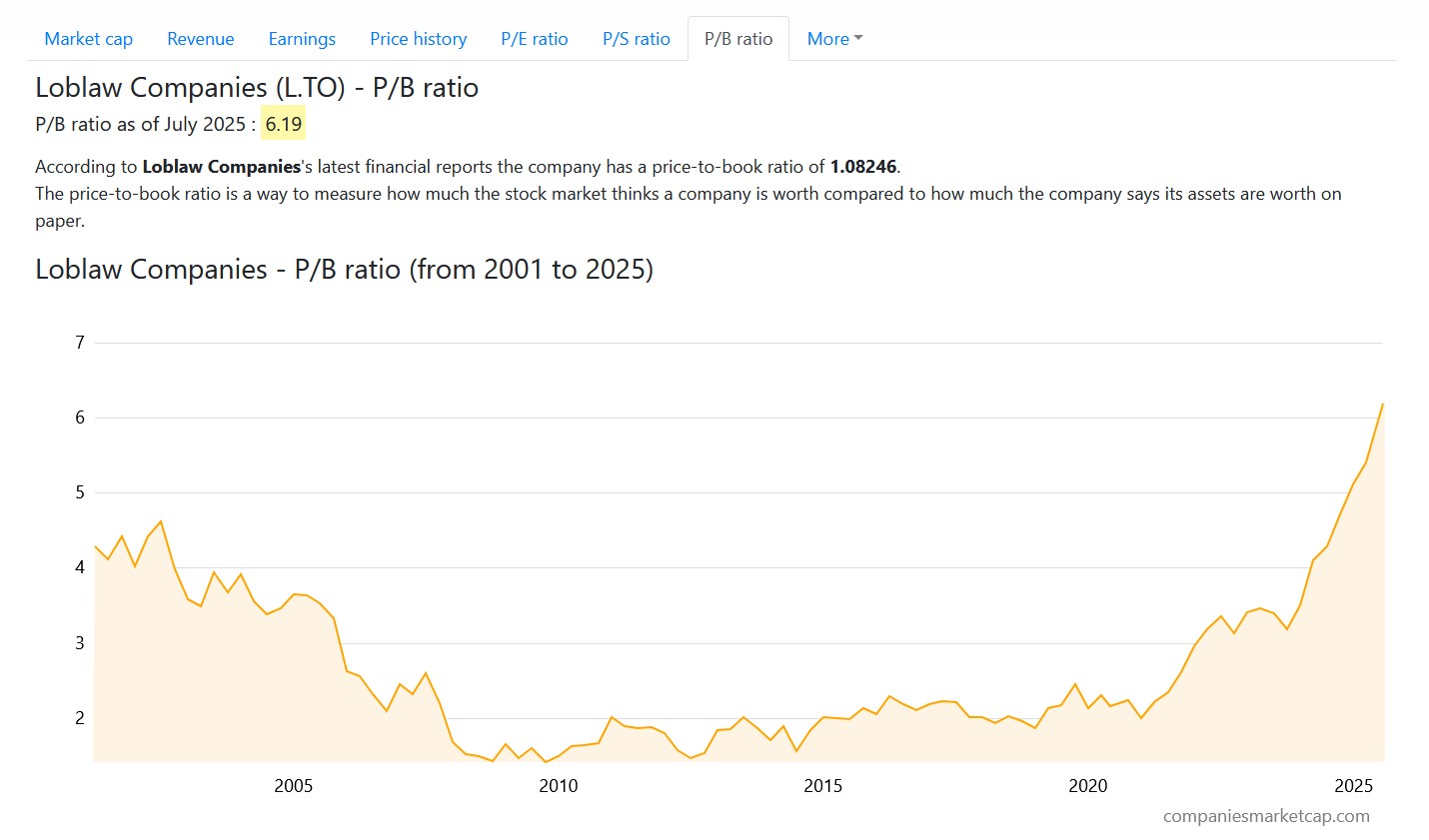Viewport: 1429px width, 840px height.
Task: Click the 'P/B ratio as of July 2025' label
Action: [x=145, y=124]
